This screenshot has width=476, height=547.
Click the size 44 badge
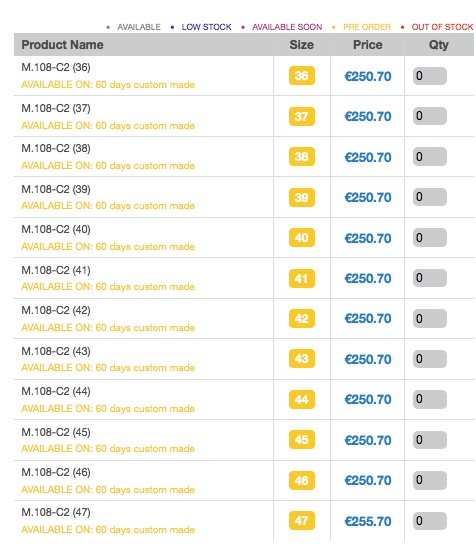(x=302, y=399)
